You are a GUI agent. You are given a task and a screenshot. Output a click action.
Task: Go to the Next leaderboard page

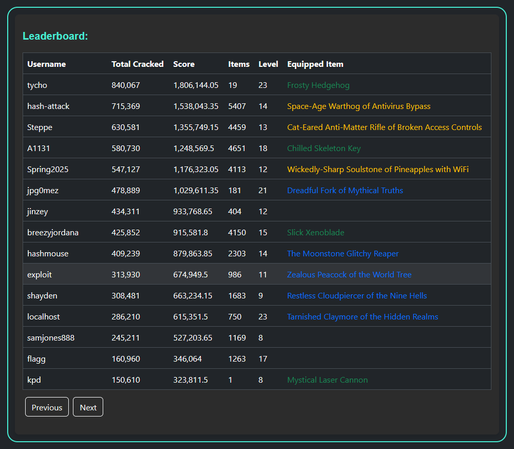(88, 407)
